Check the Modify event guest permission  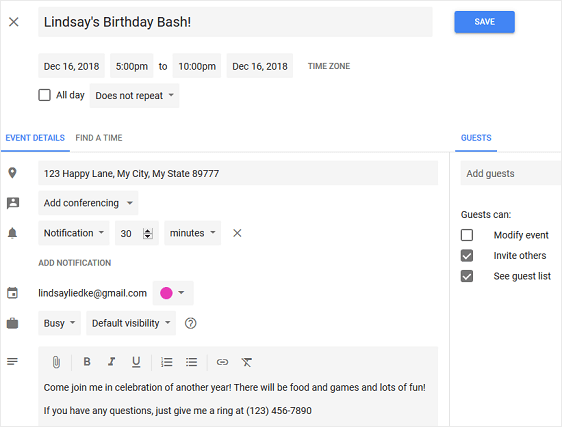pyautogui.click(x=467, y=235)
